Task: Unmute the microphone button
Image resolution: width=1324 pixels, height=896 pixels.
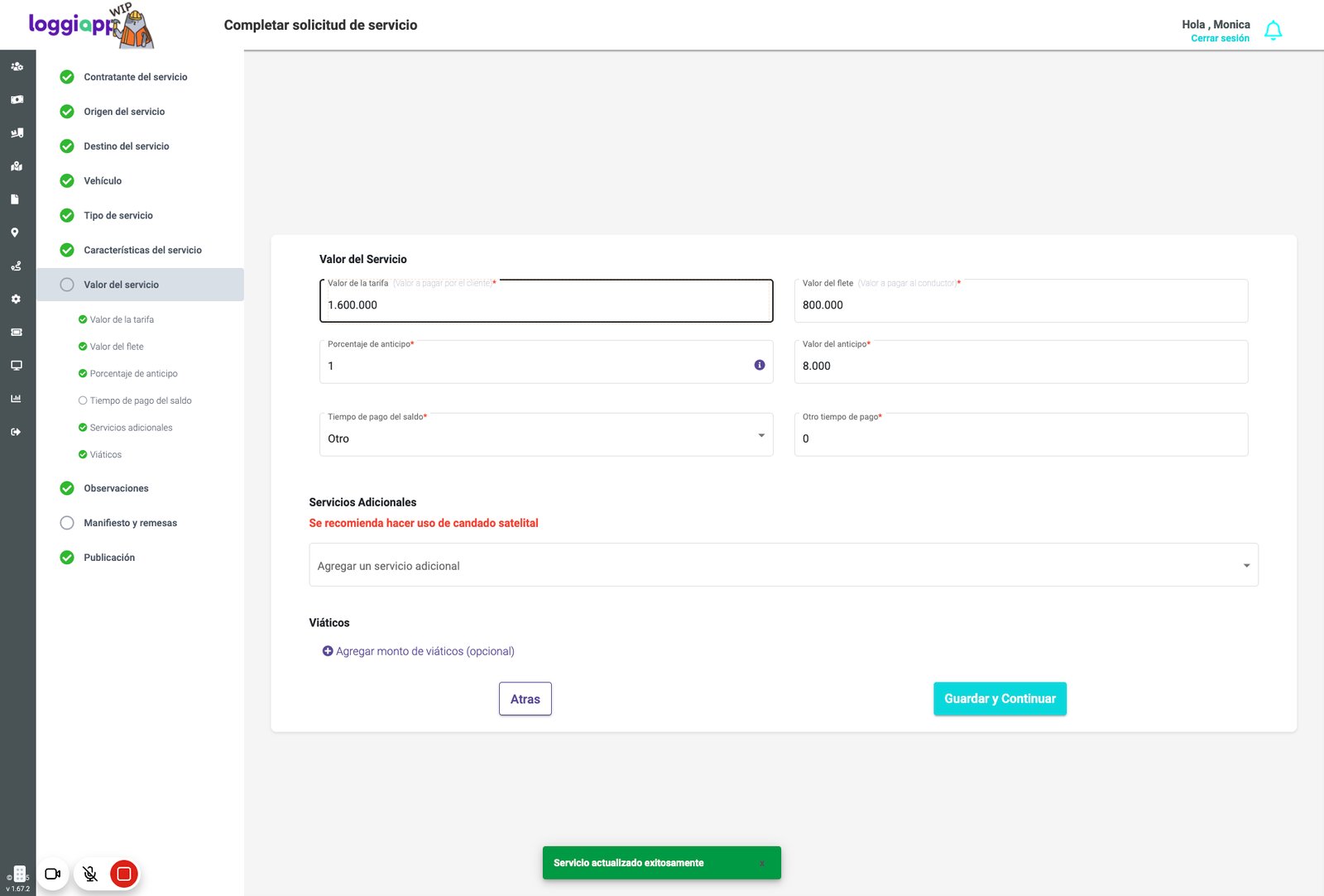Action: (90, 874)
